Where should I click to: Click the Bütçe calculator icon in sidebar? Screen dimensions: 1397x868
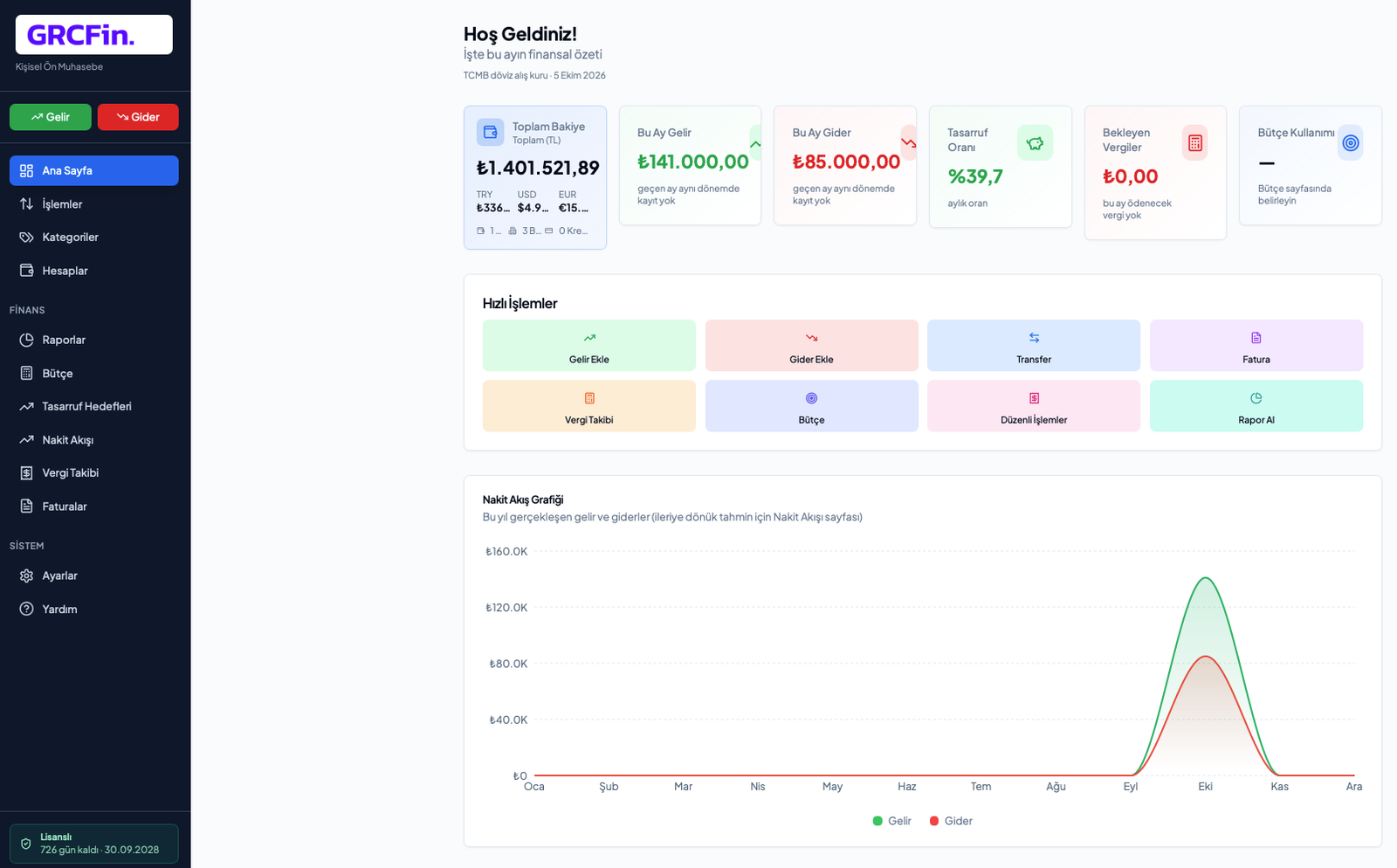click(x=27, y=373)
